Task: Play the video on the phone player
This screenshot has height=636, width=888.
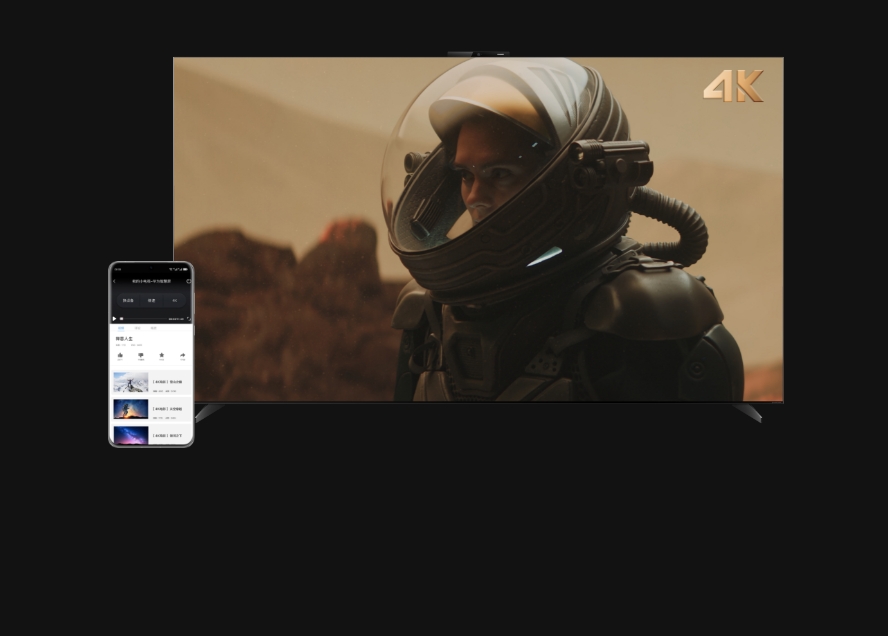Action: (x=114, y=319)
